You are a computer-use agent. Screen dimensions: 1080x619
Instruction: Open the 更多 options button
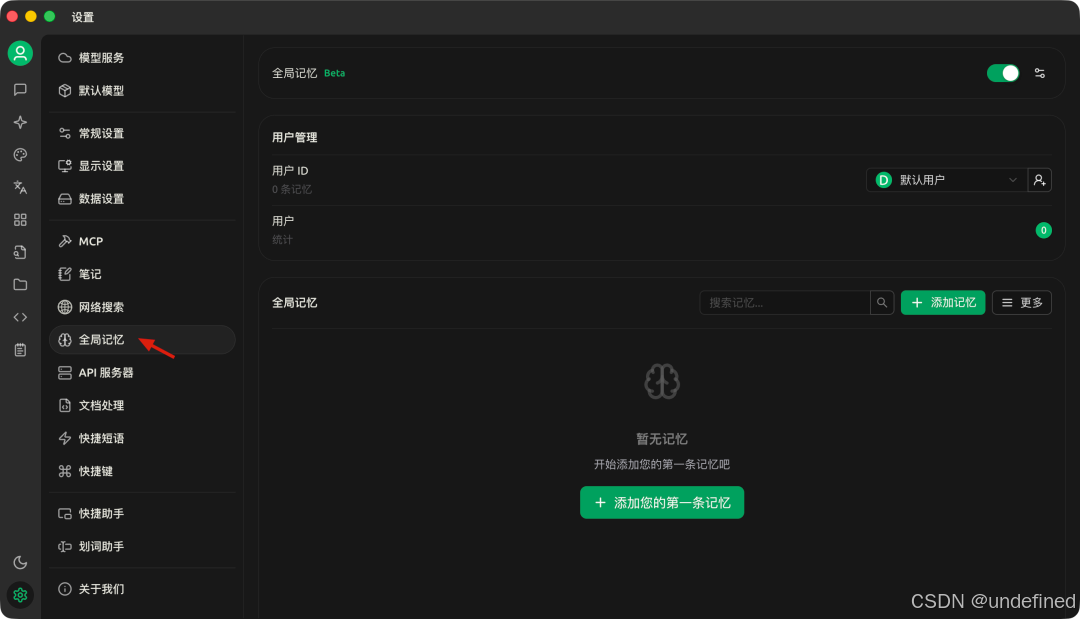pos(1021,302)
